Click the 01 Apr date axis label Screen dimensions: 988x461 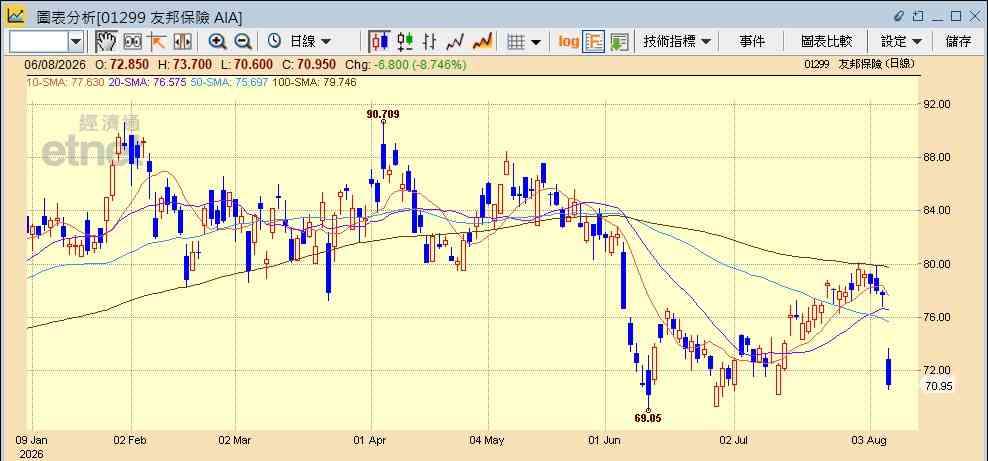pyautogui.click(x=370, y=440)
